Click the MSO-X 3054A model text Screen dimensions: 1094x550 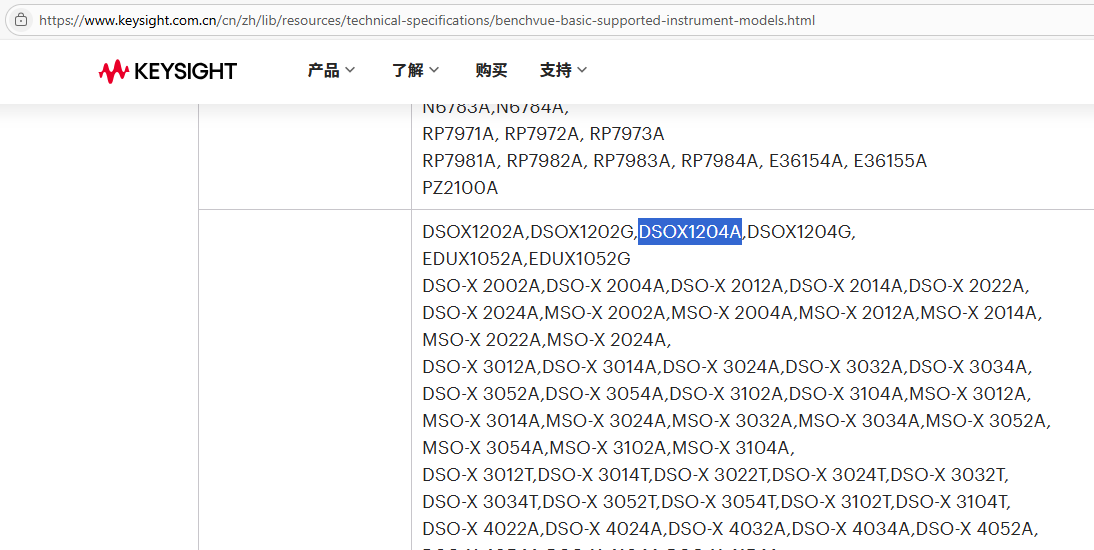point(484,449)
